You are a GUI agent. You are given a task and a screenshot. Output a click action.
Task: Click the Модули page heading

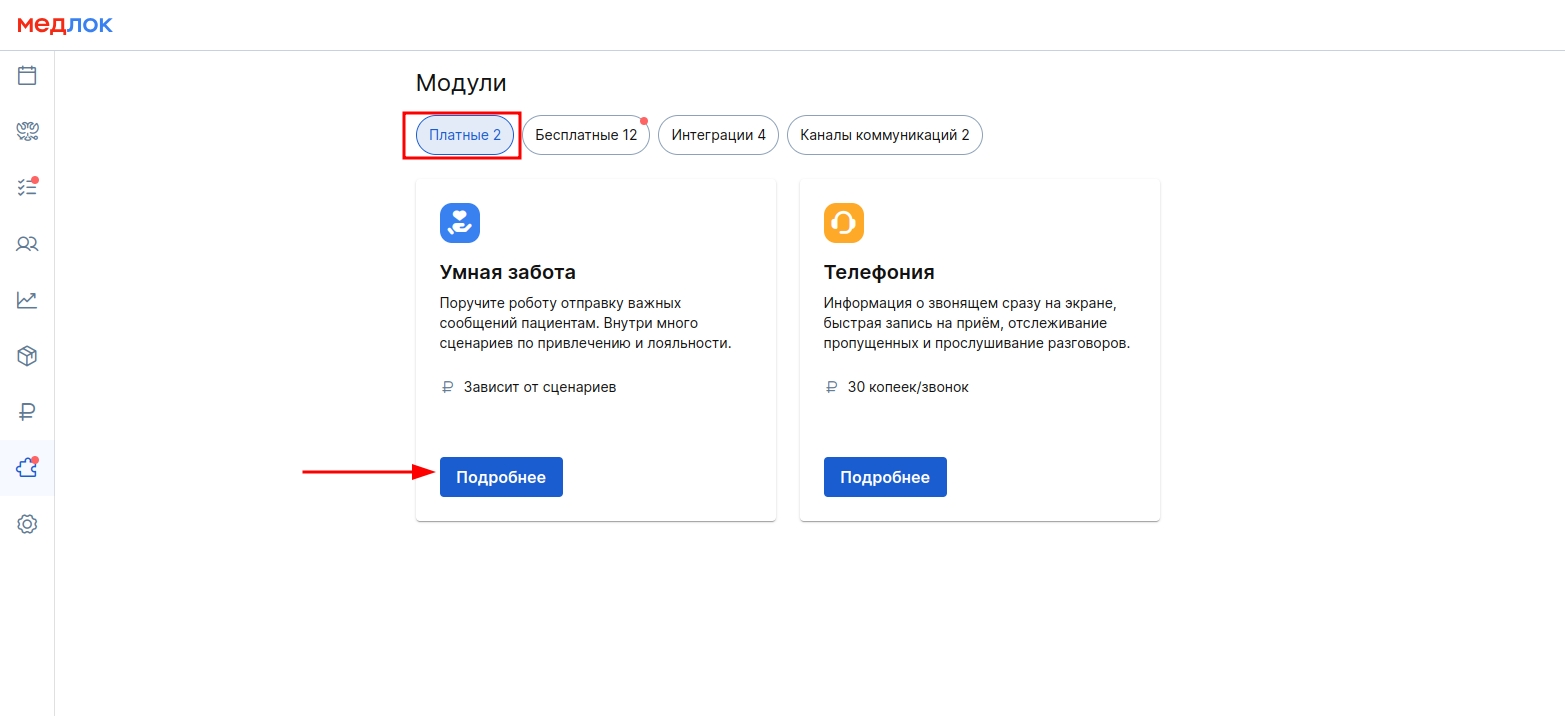coord(461,83)
